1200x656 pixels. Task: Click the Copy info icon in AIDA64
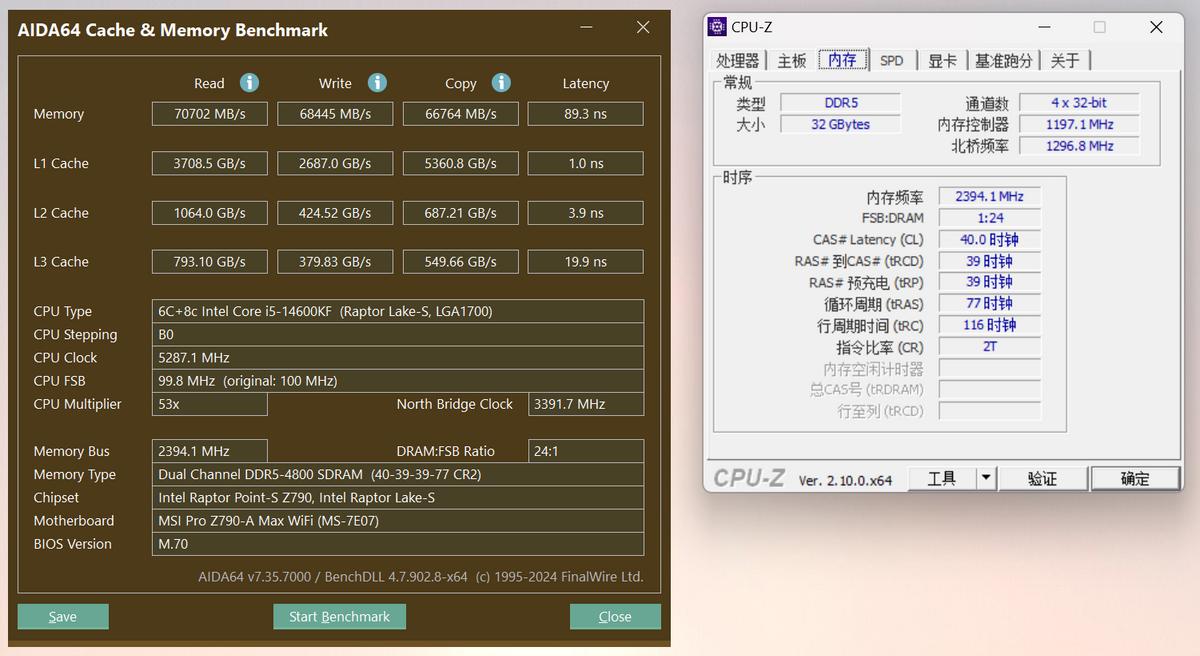click(501, 83)
